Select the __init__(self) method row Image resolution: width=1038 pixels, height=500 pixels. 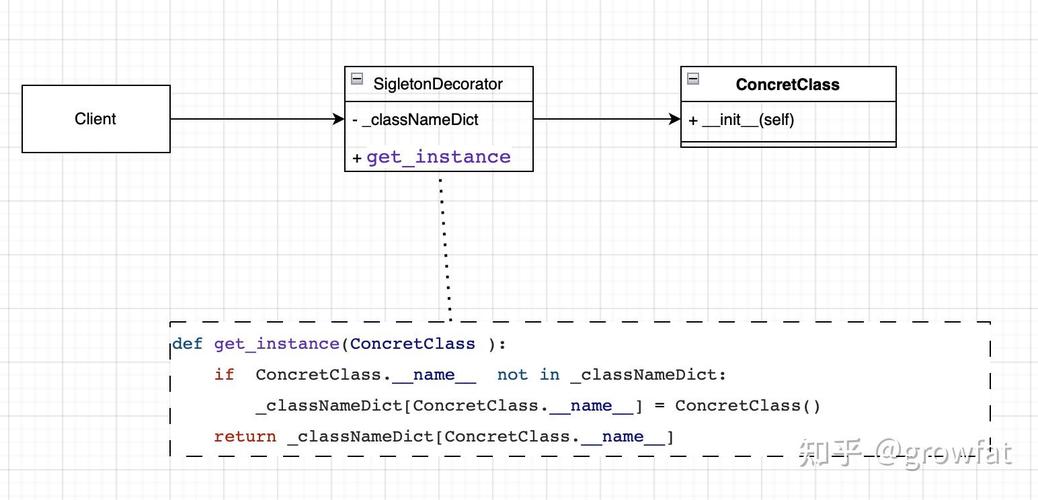tap(747, 120)
